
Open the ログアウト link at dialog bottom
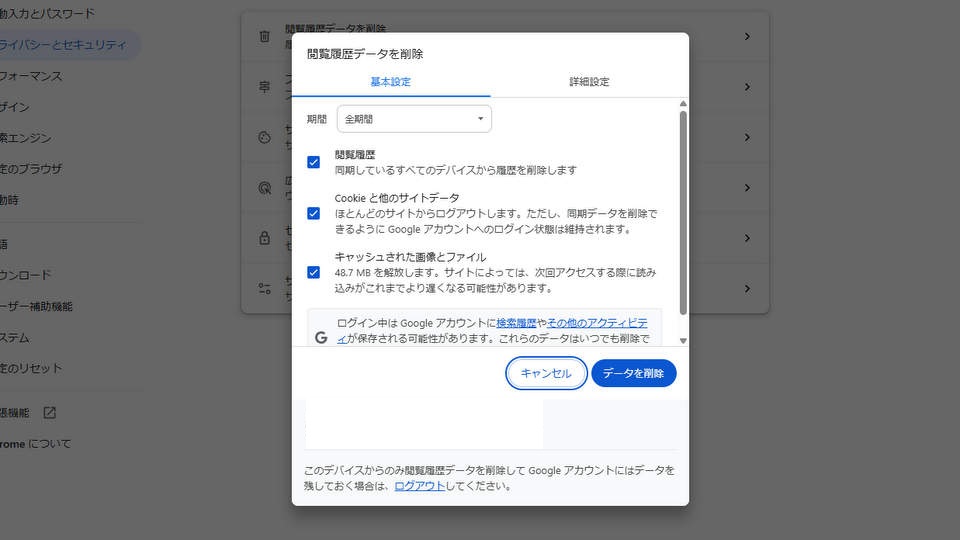point(419,486)
